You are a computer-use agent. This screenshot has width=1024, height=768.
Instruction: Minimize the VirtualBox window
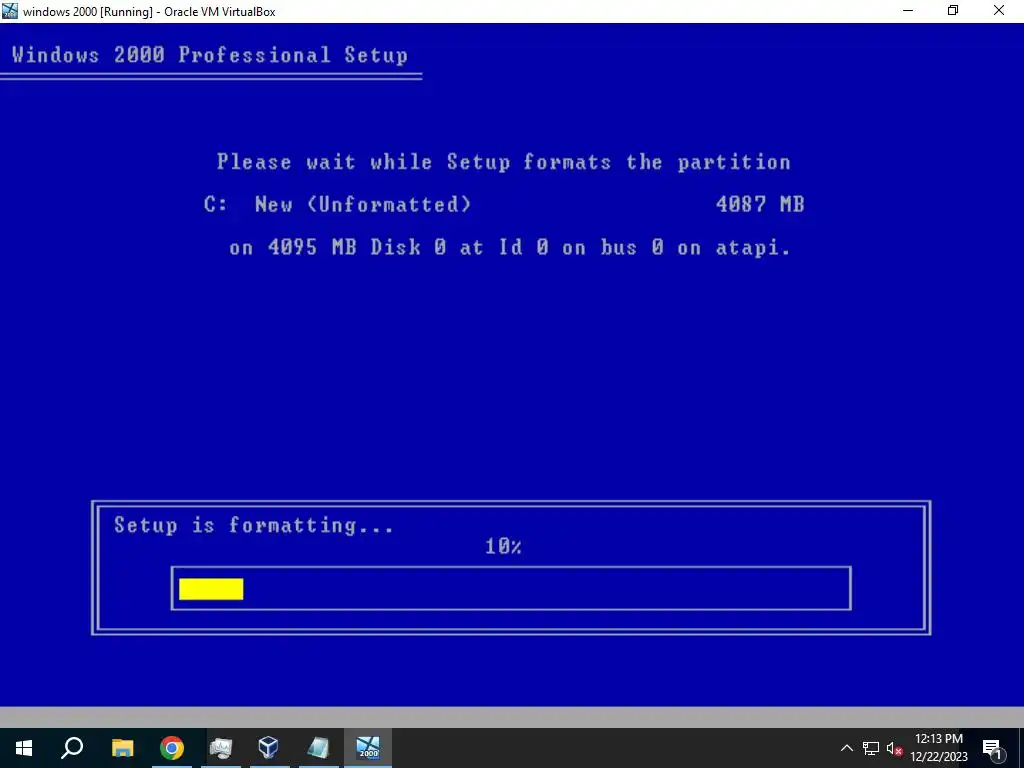pyautogui.click(x=908, y=11)
